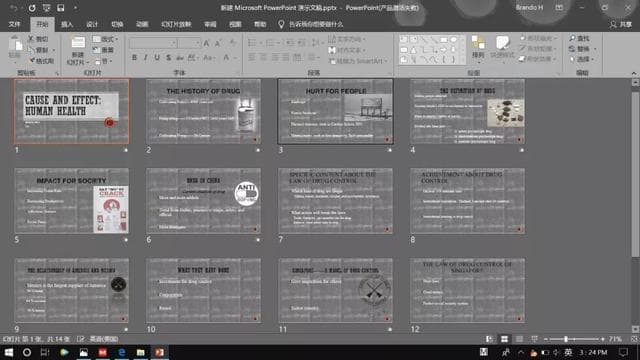Click the redo arrow in title bar

click(x=32, y=8)
